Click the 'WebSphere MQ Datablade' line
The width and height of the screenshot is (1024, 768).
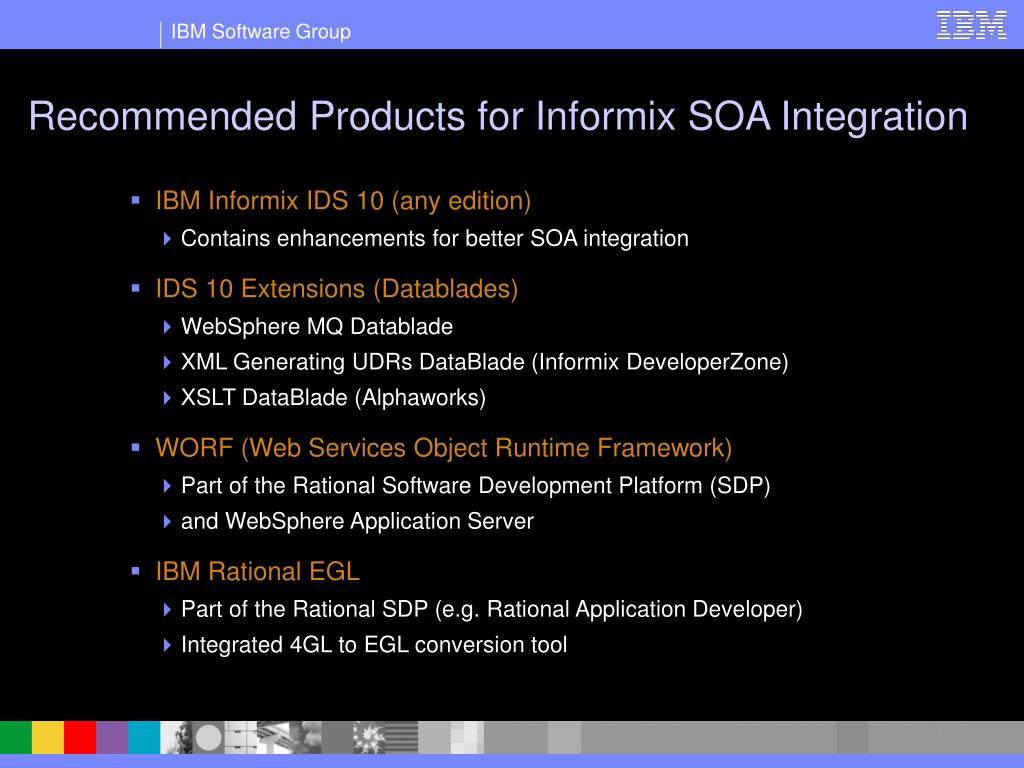317,326
